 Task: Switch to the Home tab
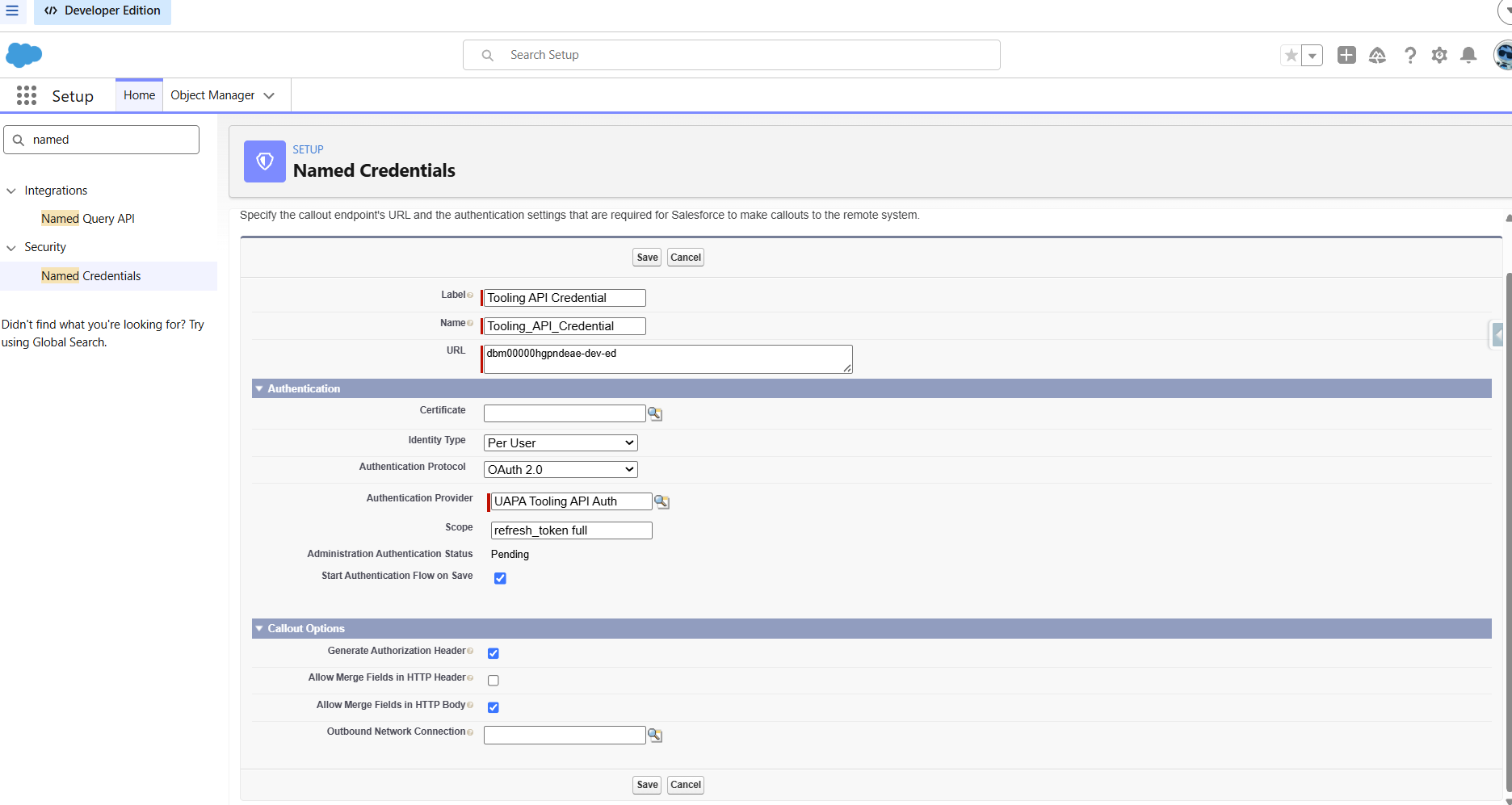coord(139,95)
